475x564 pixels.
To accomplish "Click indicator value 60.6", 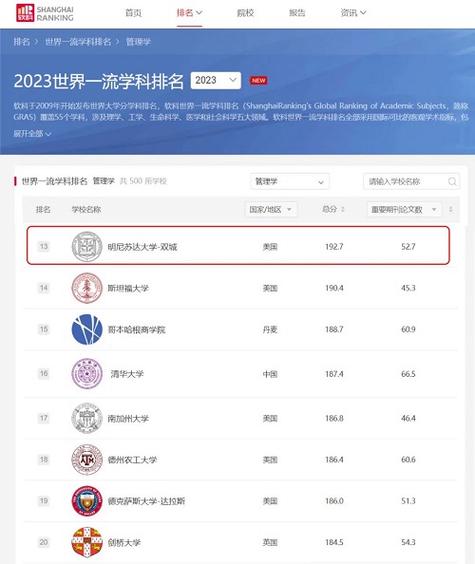I will (x=408, y=460).
